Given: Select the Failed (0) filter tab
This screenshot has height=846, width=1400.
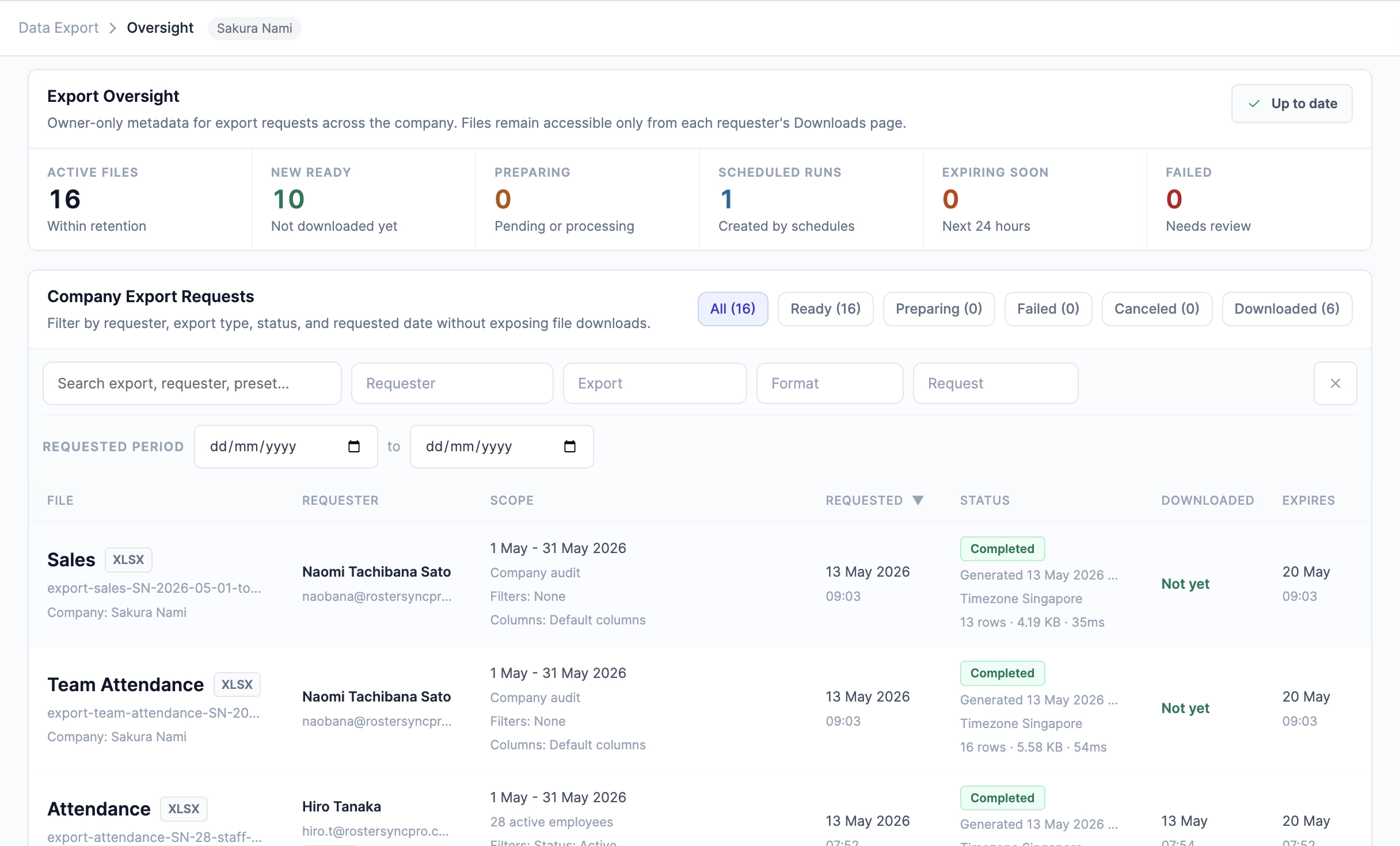Looking at the screenshot, I should coord(1048,309).
